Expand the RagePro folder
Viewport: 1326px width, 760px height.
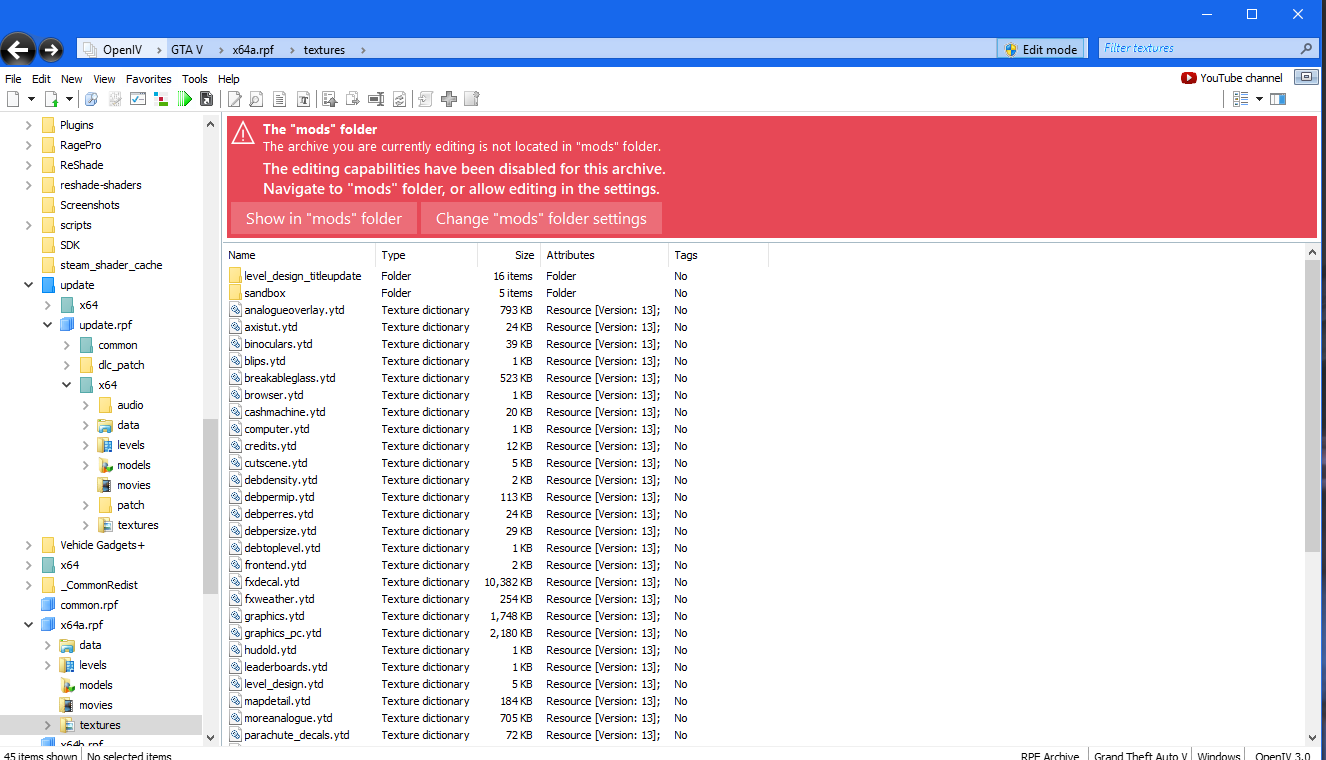coord(29,145)
